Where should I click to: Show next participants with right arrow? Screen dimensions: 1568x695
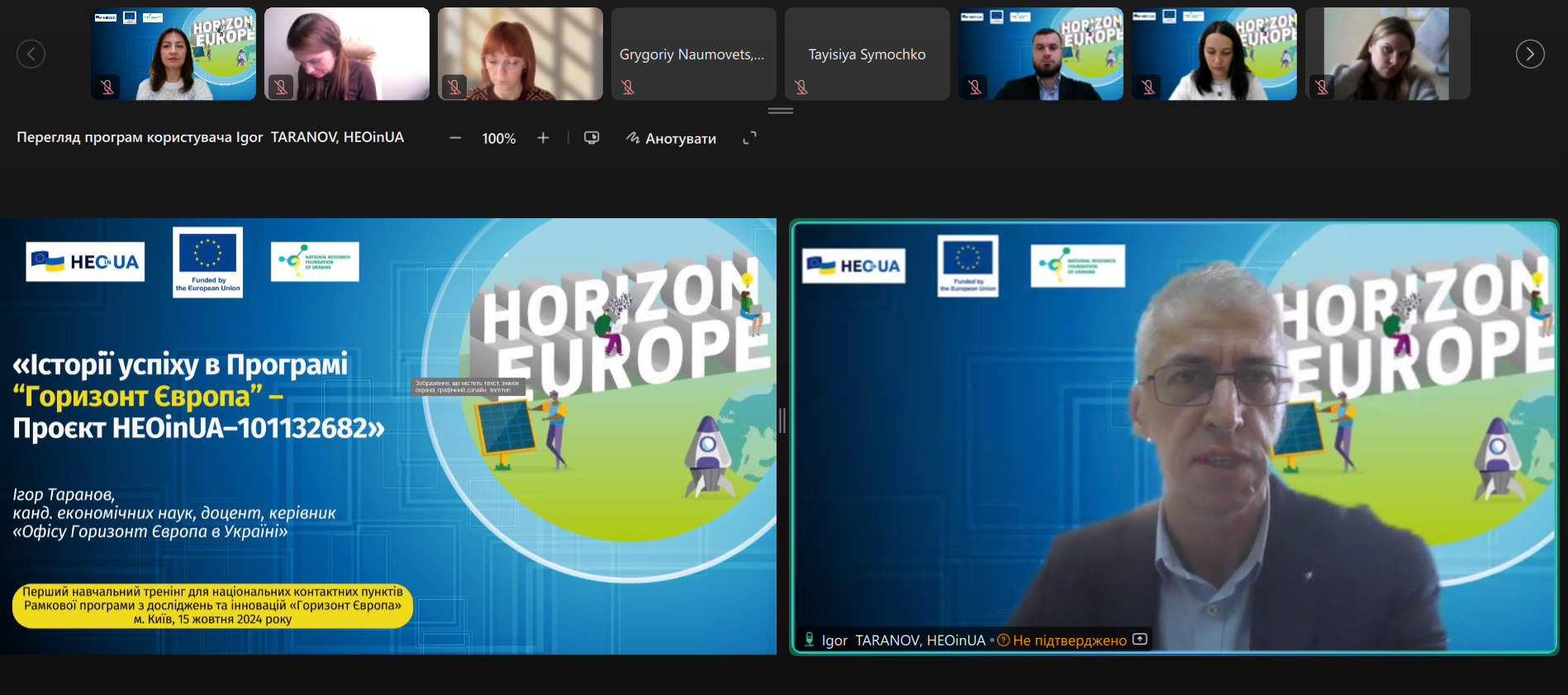1530,55
